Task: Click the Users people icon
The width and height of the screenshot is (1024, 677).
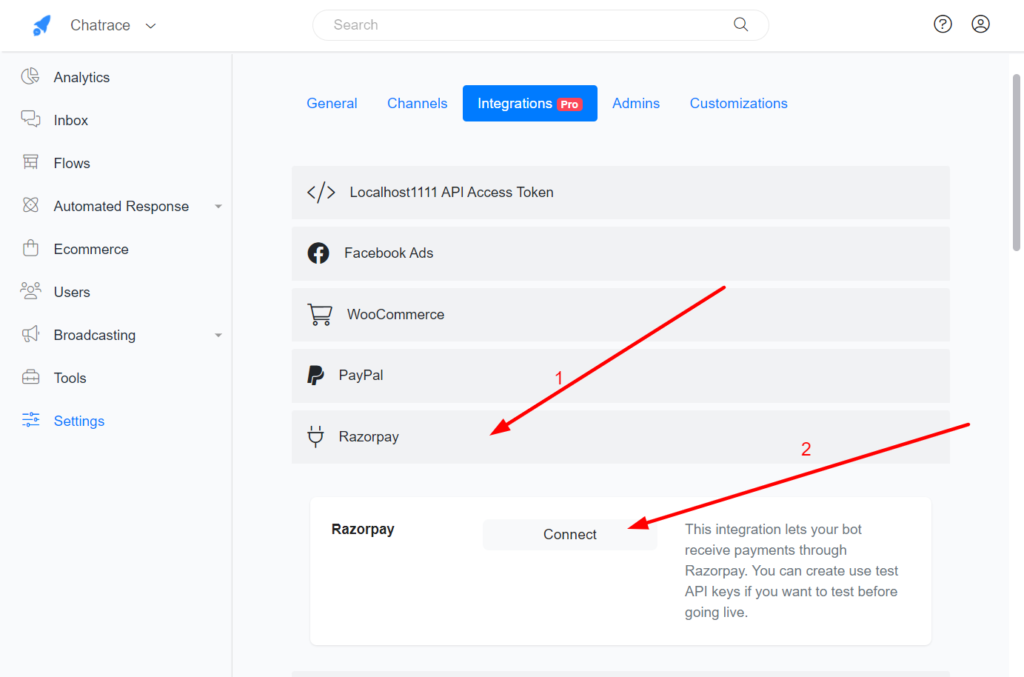Action: click(30, 291)
